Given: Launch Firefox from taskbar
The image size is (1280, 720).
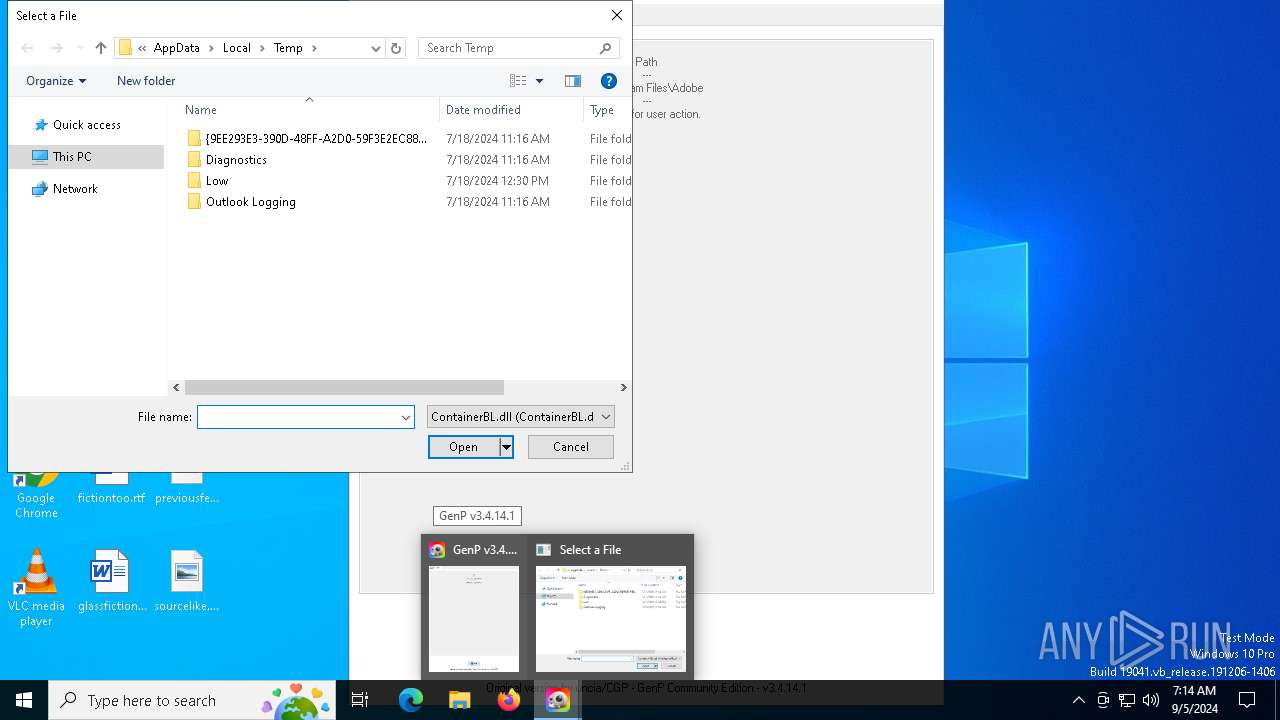Looking at the screenshot, I should click(x=508, y=700).
